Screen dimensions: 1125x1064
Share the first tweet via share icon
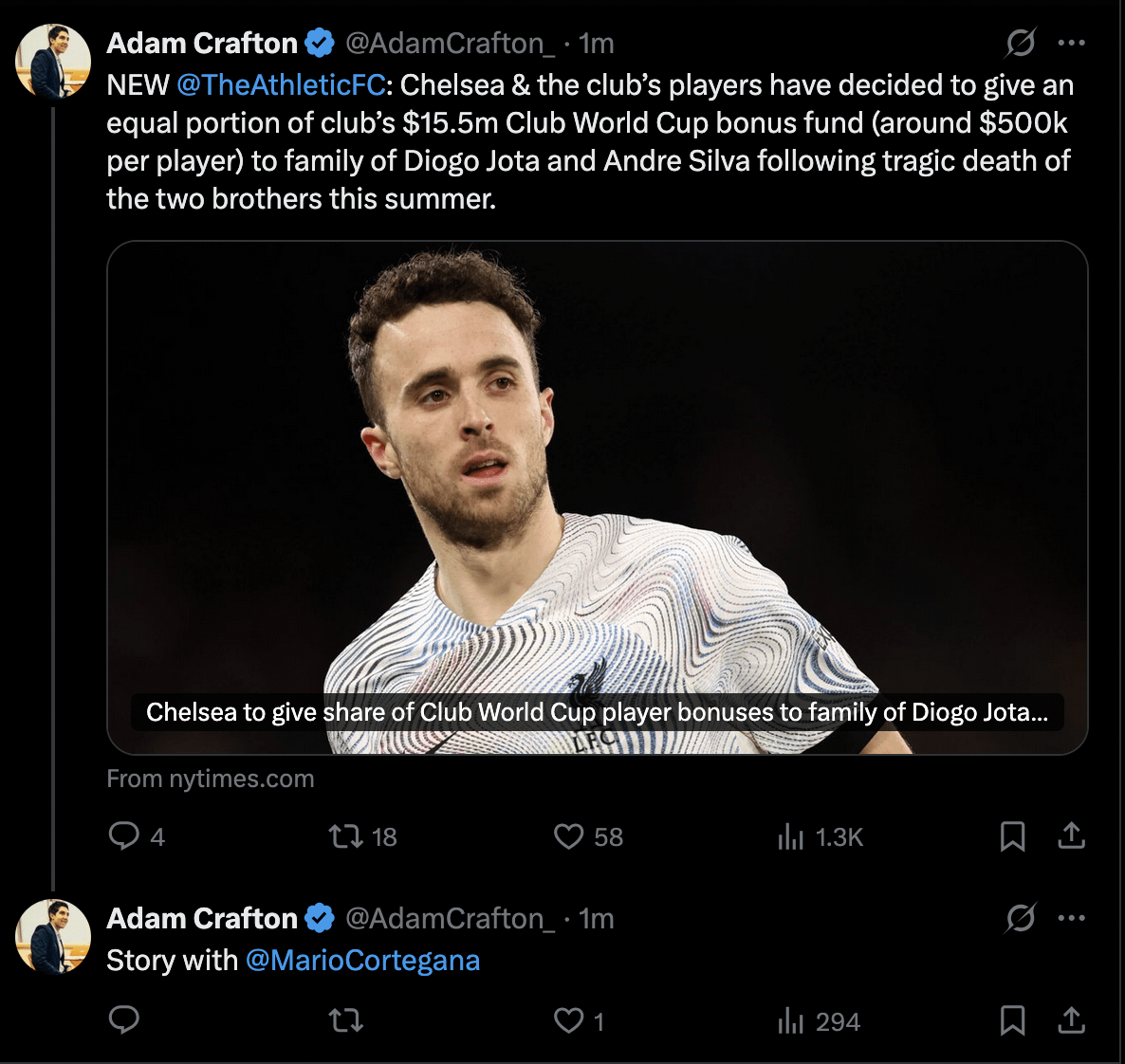(1071, 835)
